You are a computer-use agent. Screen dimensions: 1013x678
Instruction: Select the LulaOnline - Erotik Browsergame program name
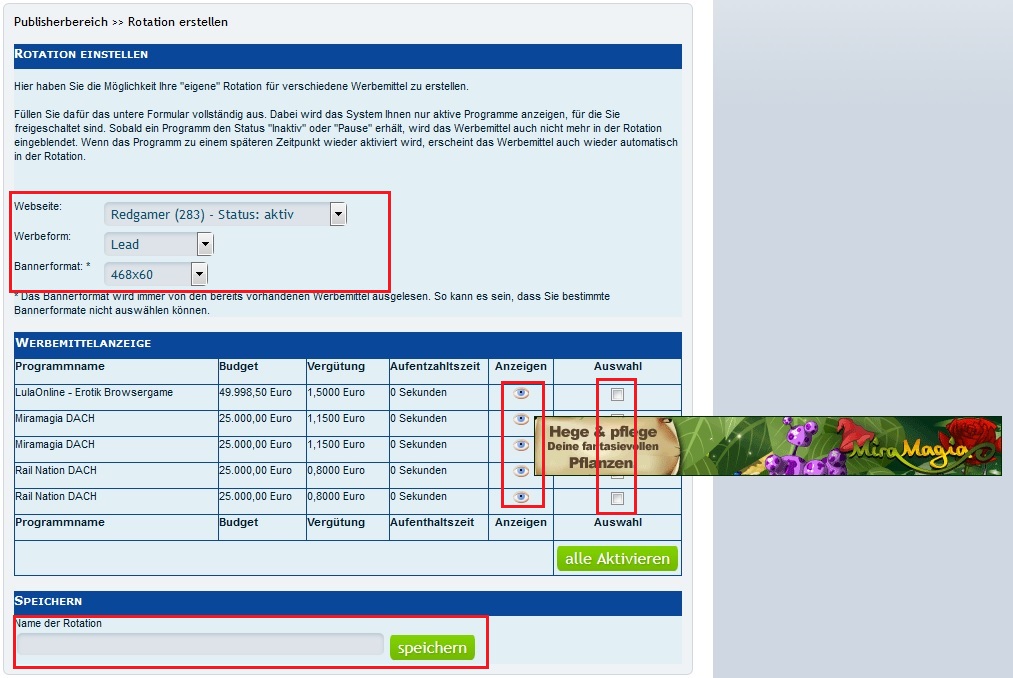94,393
